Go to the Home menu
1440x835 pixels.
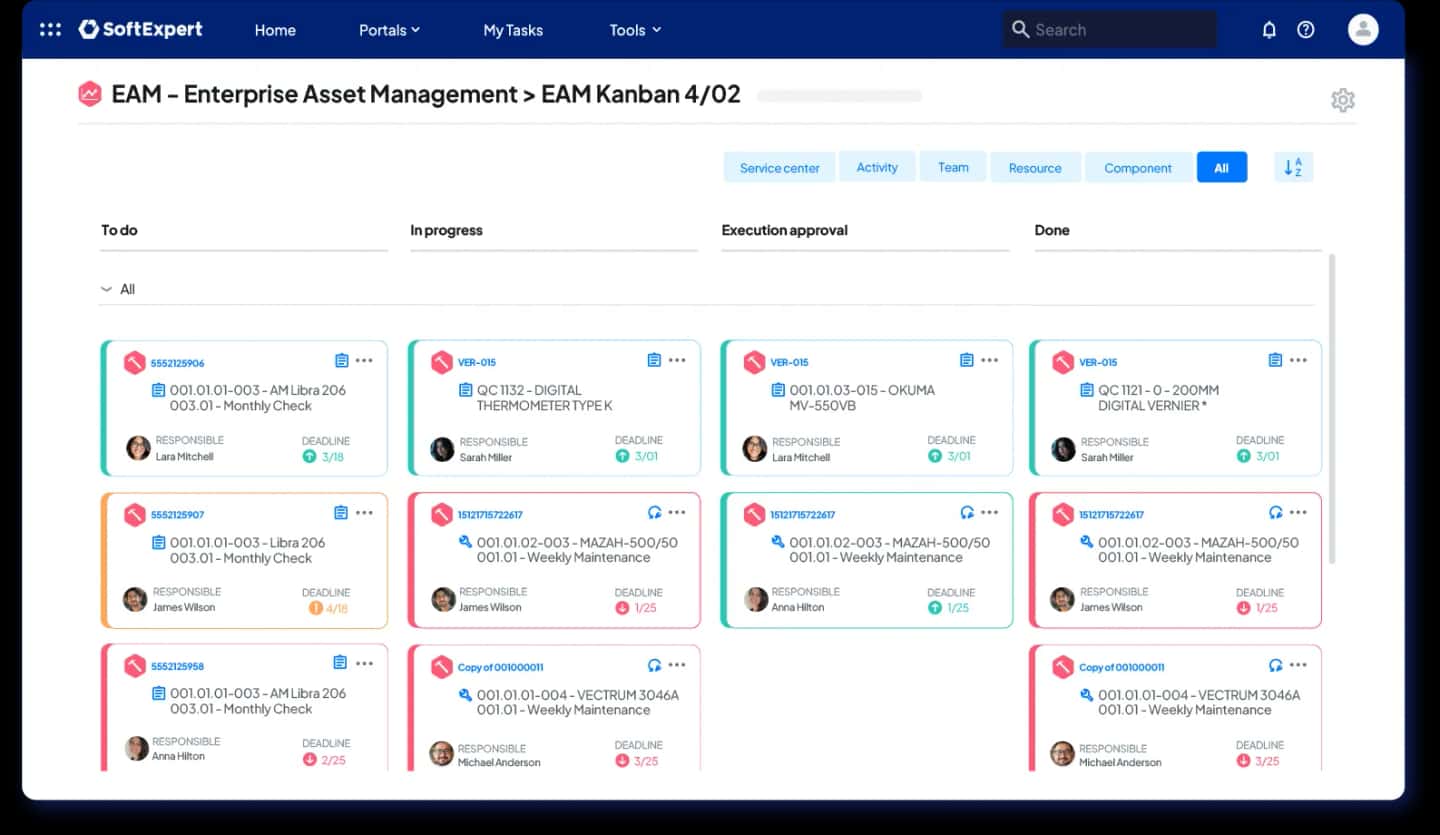click(275, 30)
